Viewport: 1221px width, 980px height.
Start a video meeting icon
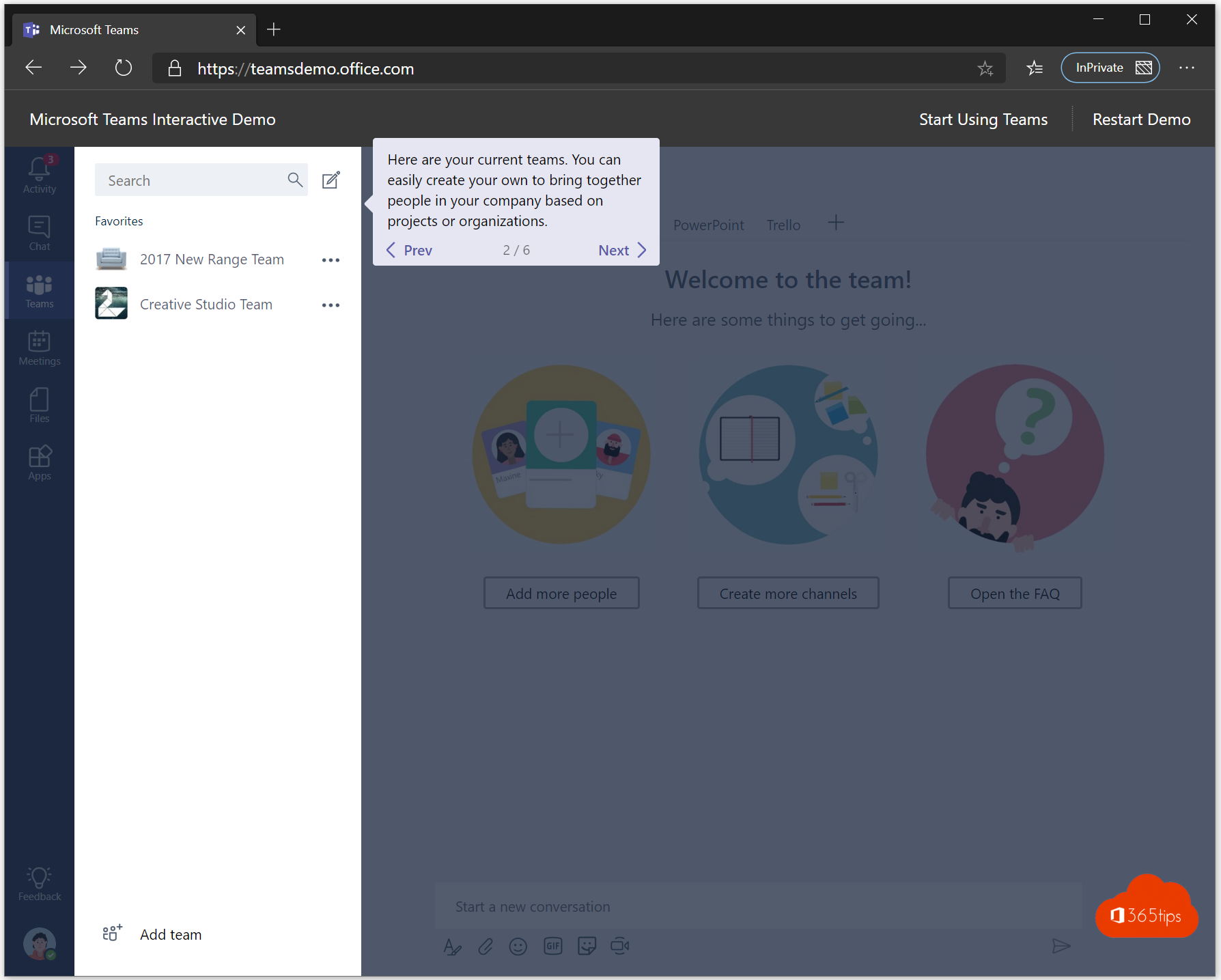tap(620, 946)
